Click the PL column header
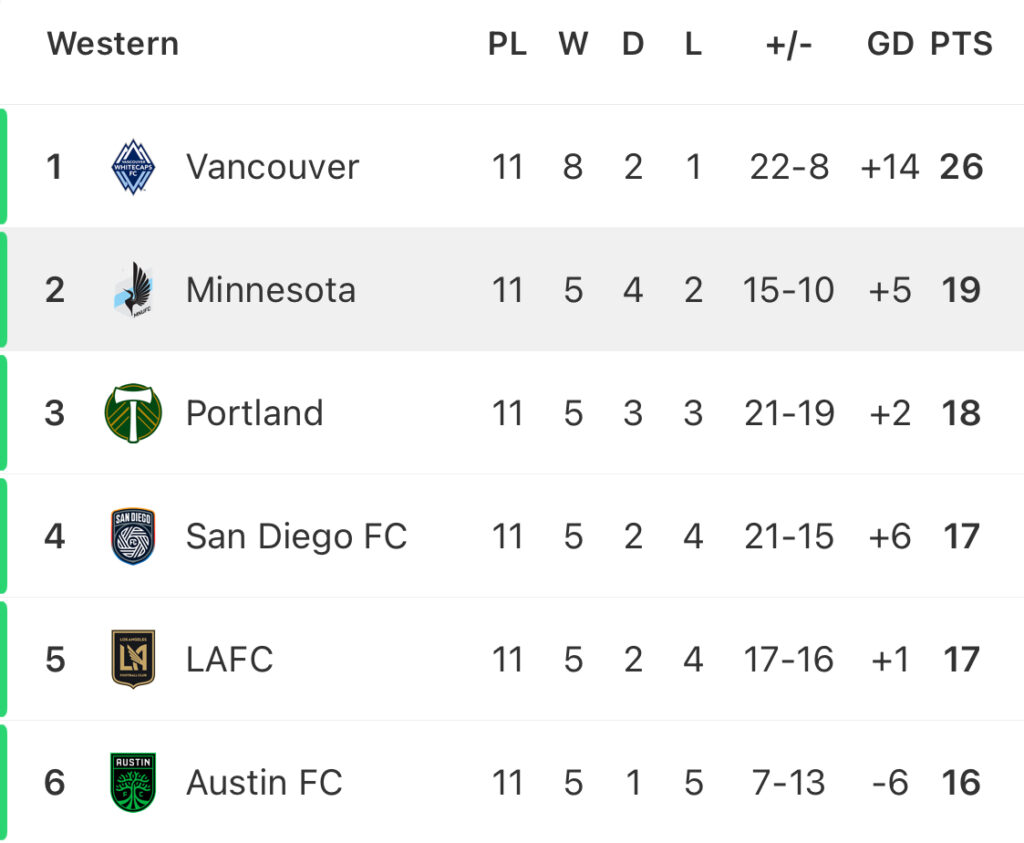This screenshot has width=1024, height=843. tap(507, 44)
